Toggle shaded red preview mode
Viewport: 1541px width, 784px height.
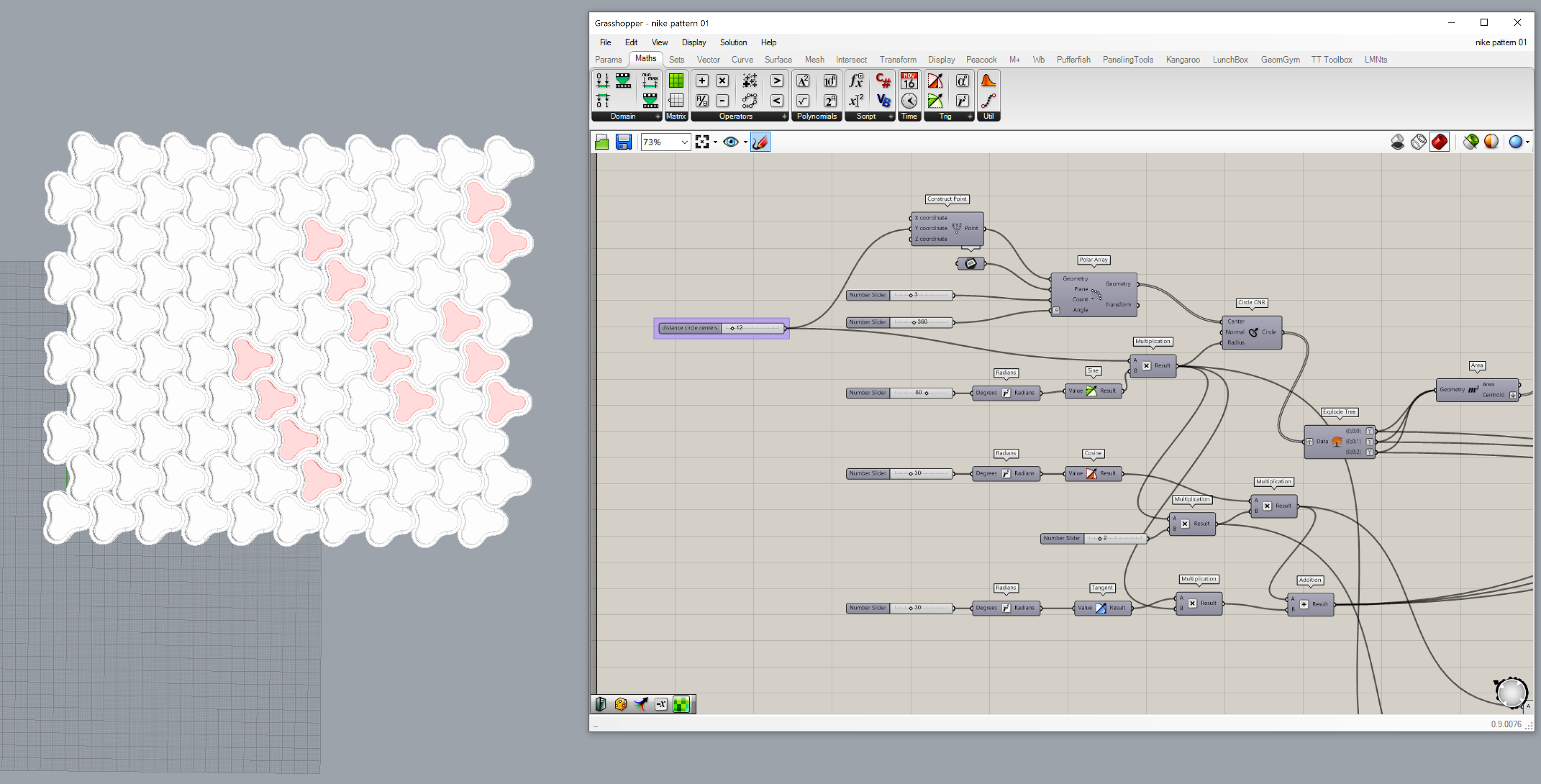(x=1439, y=142)
